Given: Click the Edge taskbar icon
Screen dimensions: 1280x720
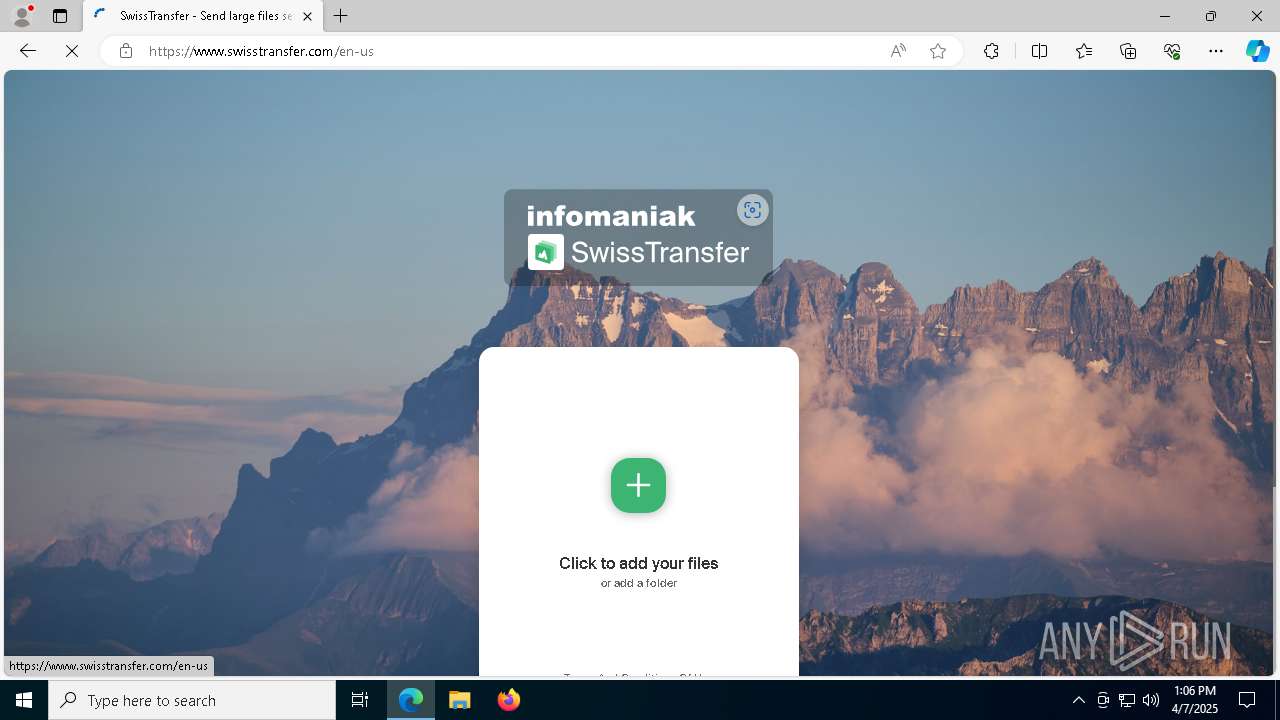Looking at the screenshot, I should (x=411, y=700).
